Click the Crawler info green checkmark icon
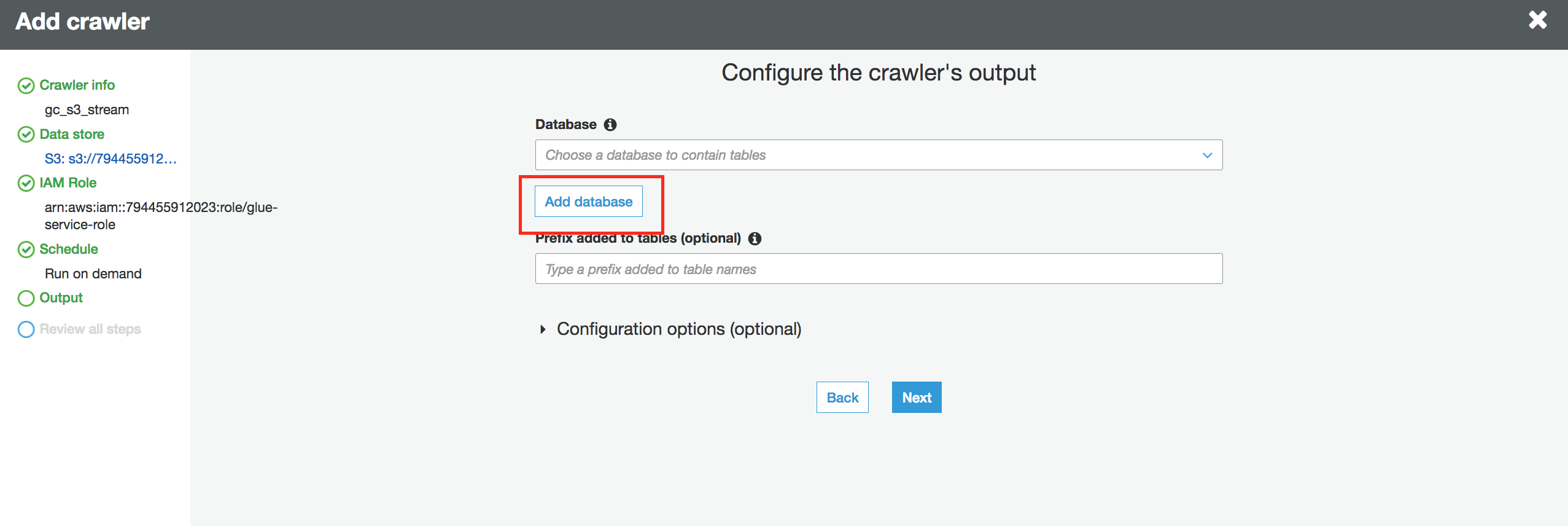 tap(26, 85)
